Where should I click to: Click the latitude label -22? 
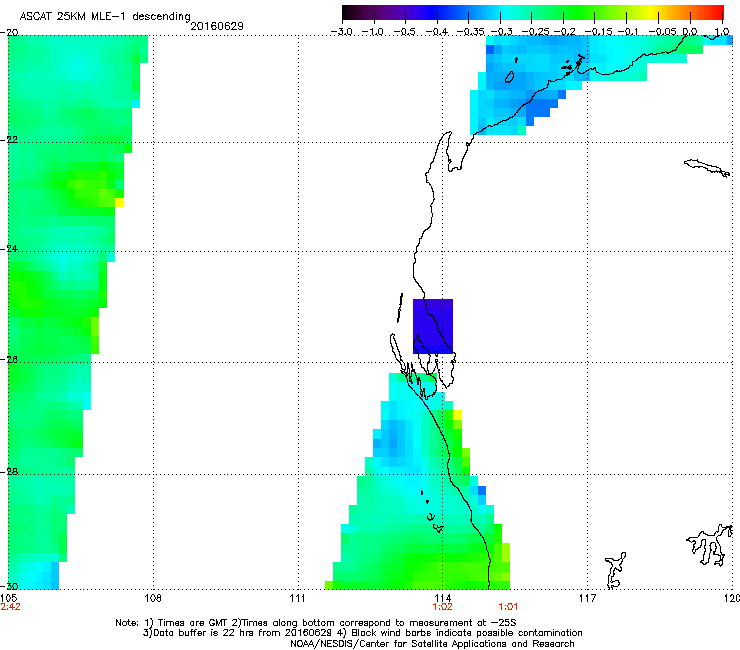[9, 140]
